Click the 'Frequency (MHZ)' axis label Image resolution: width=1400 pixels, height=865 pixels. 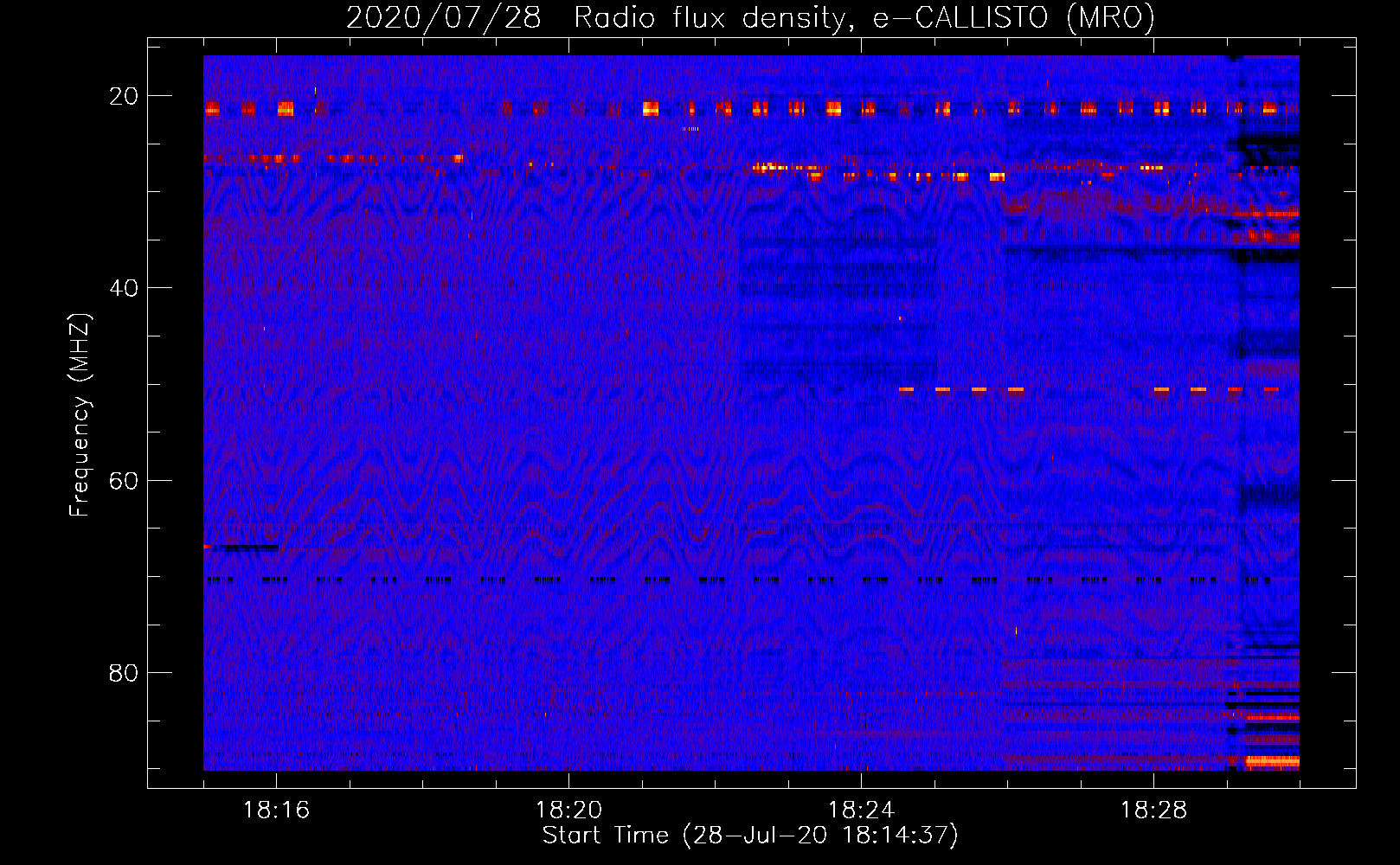point(79,414)
